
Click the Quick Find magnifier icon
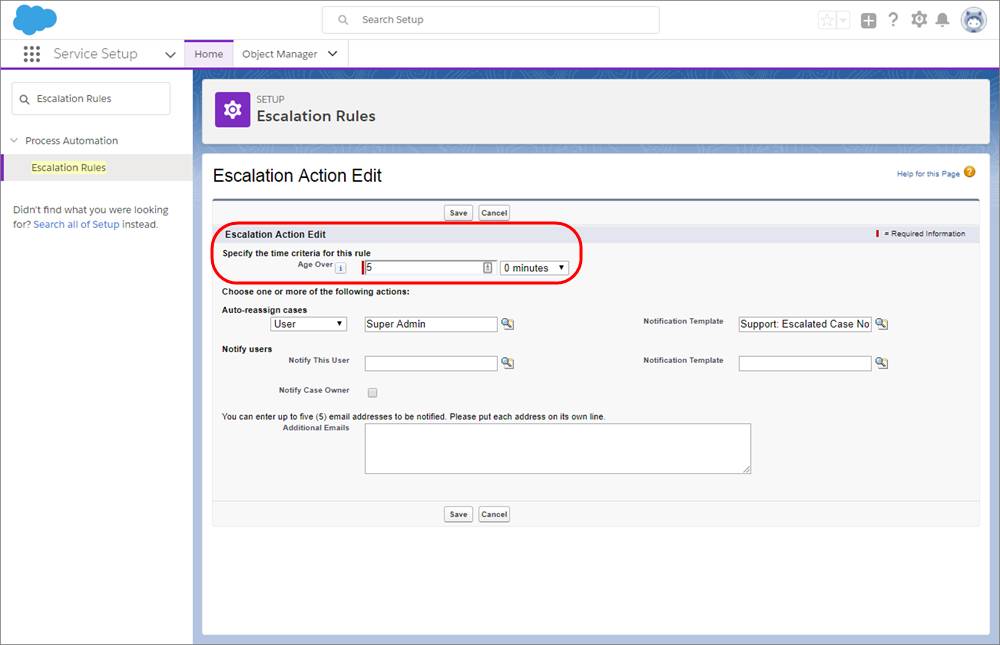pyautogui.click(x=24, y=100)
